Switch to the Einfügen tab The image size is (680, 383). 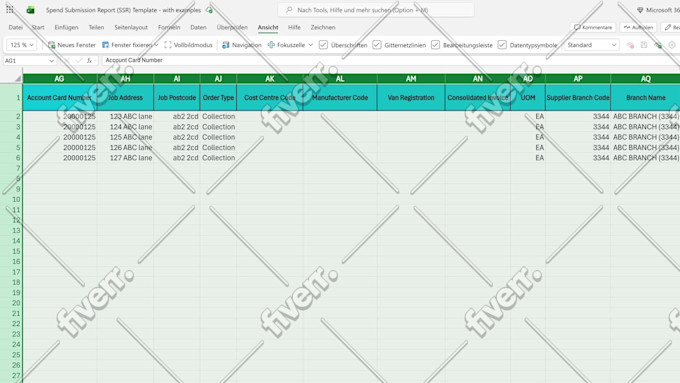(66, 27)
